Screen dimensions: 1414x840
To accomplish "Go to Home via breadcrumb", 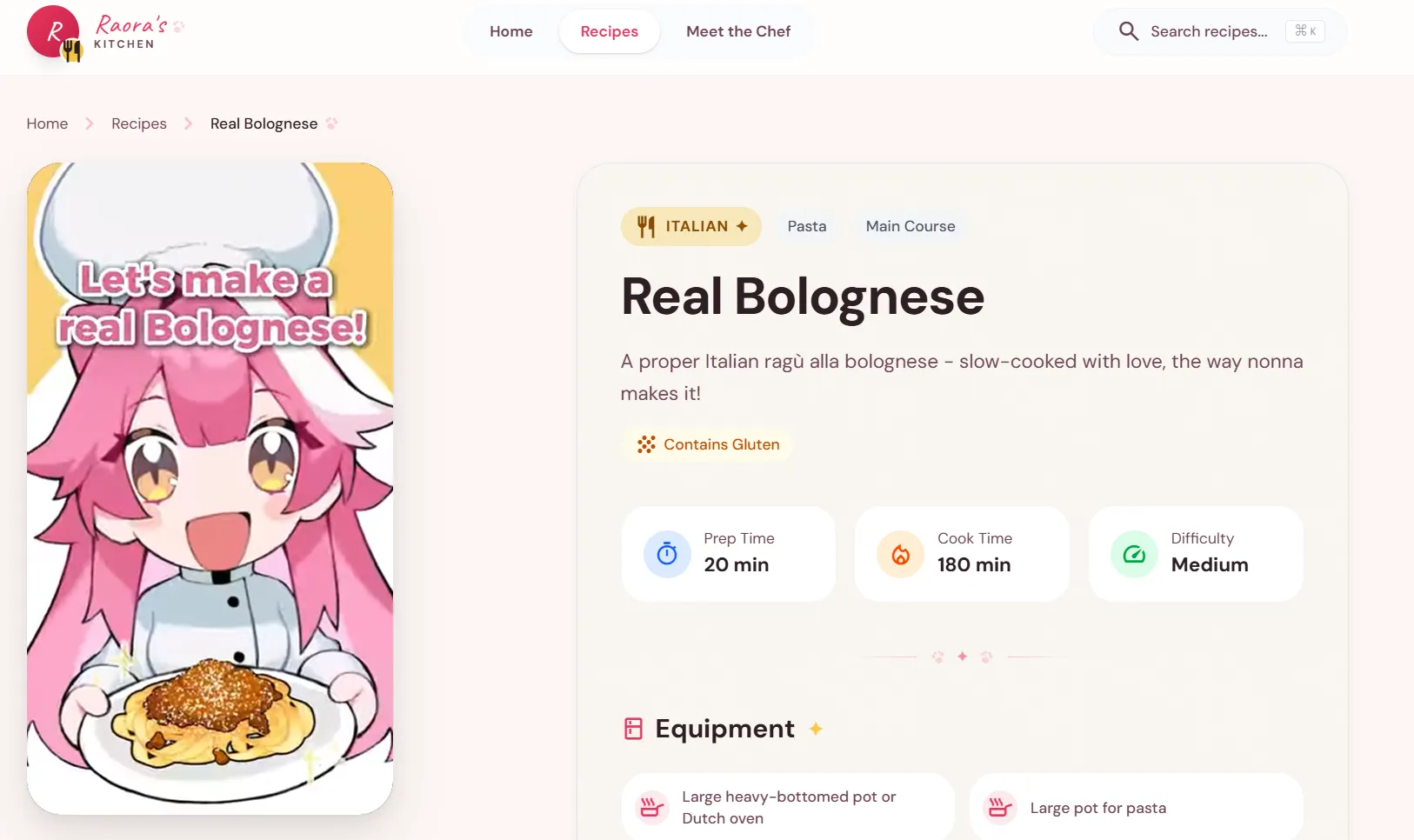I will [x=47, y=123].
